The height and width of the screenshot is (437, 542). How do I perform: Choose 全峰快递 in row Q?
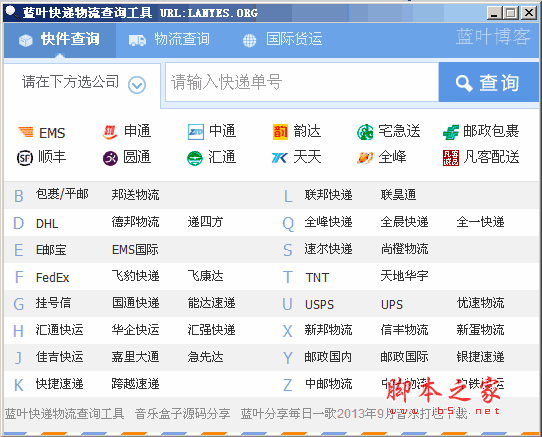(328, 222)
